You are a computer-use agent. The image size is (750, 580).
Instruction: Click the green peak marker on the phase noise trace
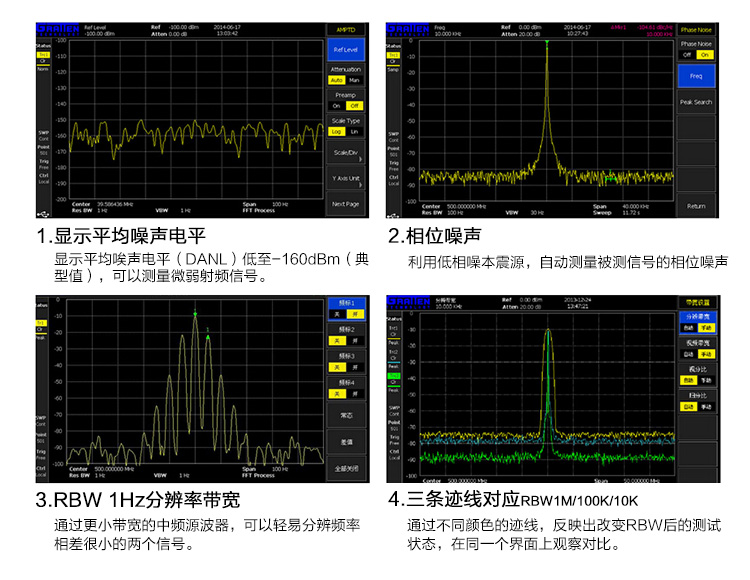tap(547, 43)
